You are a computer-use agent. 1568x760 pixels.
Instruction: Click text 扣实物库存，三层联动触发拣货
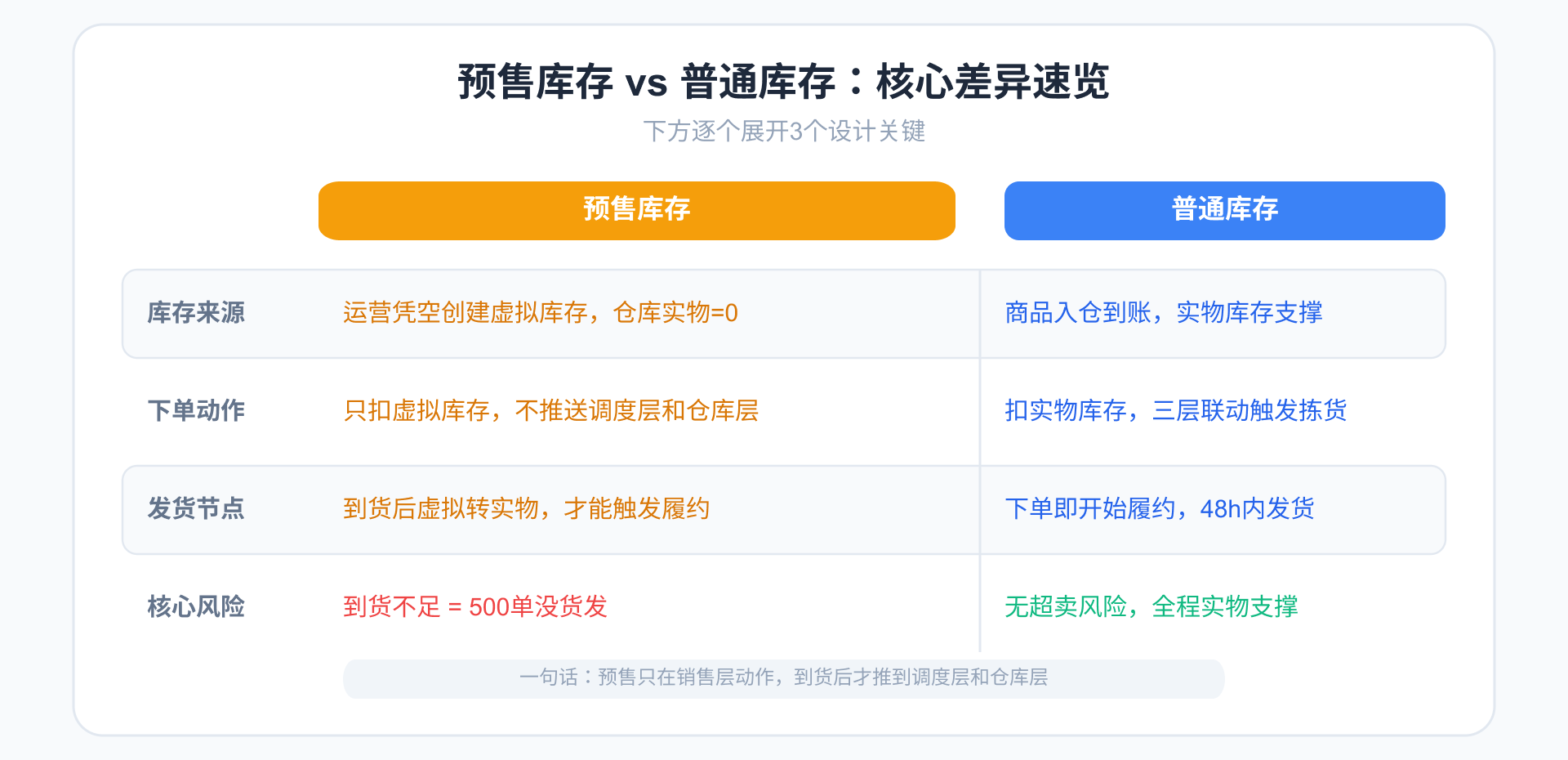1175,410
